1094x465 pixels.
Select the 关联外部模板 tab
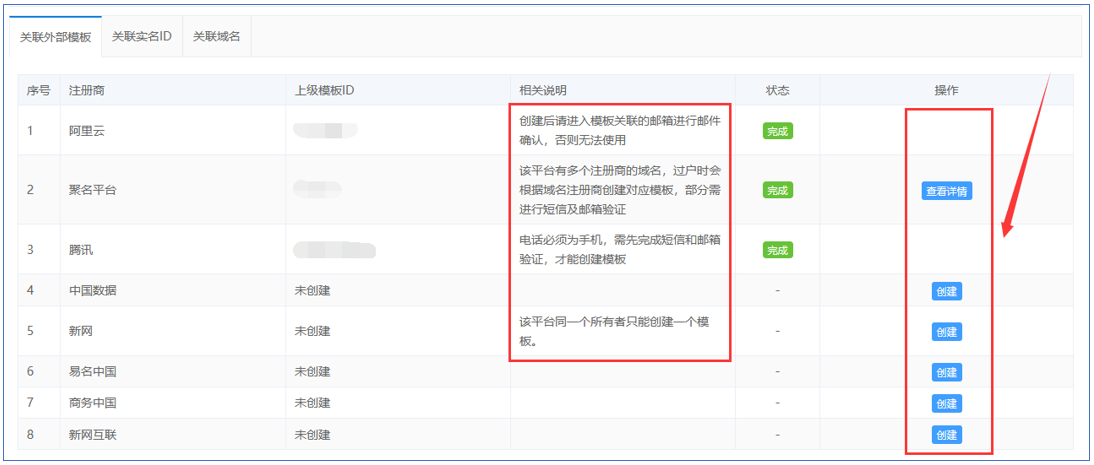pyautogui.click(x=55, y=37)
